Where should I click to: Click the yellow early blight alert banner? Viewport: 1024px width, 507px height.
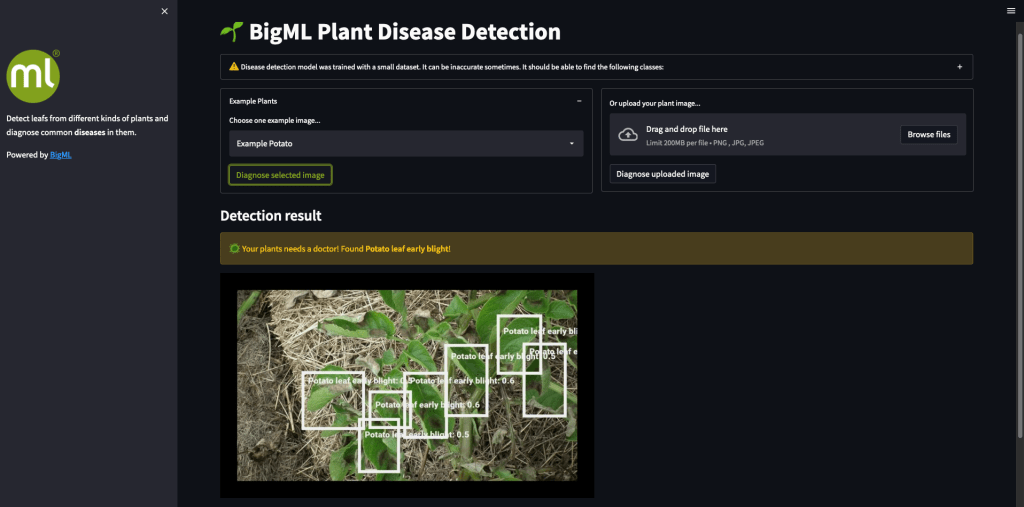pyautogui.click(x=596, y=248)
